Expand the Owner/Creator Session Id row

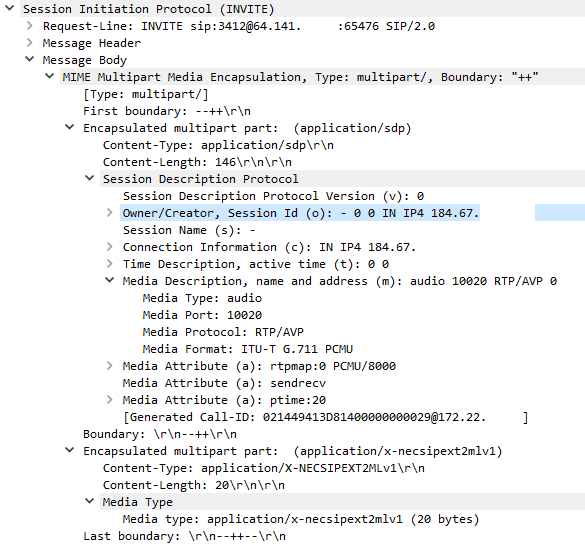pos(109,213)
